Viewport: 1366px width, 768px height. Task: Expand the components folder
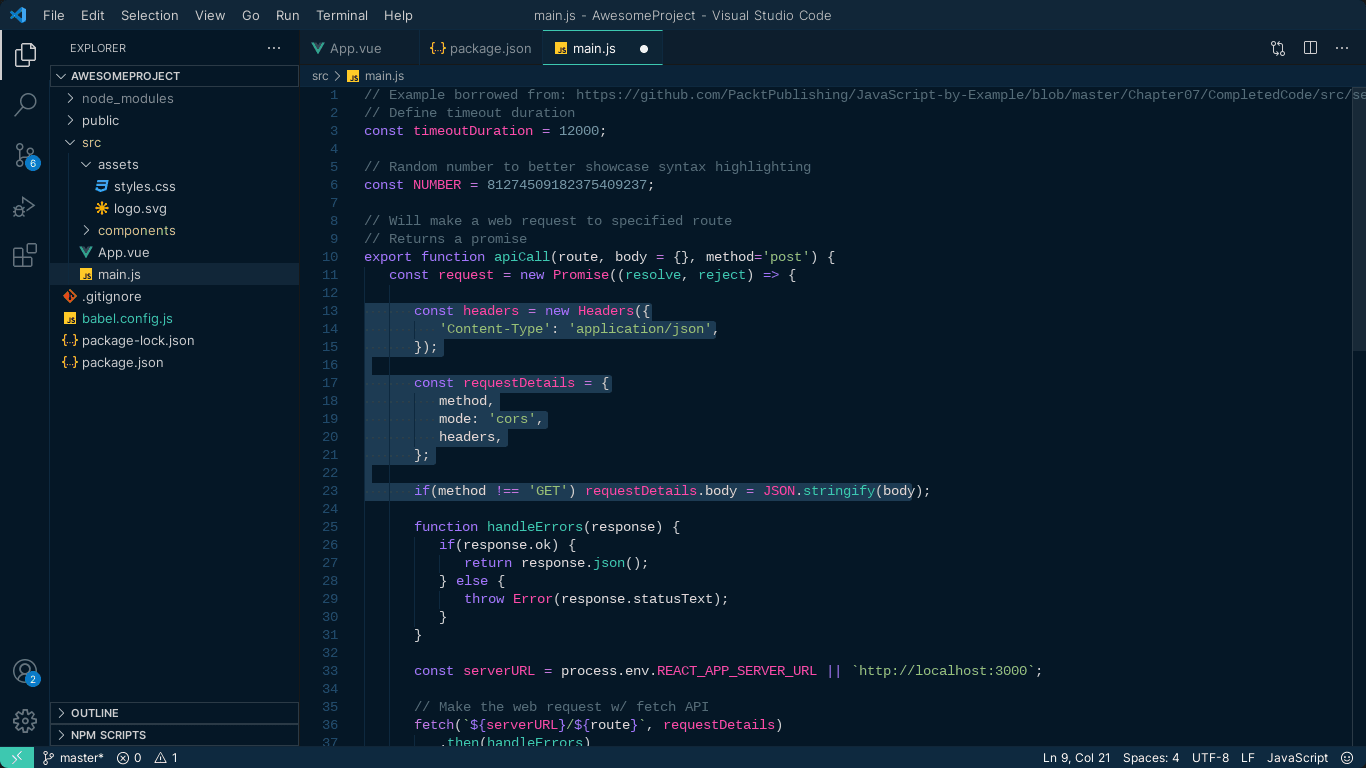[174, 230]
